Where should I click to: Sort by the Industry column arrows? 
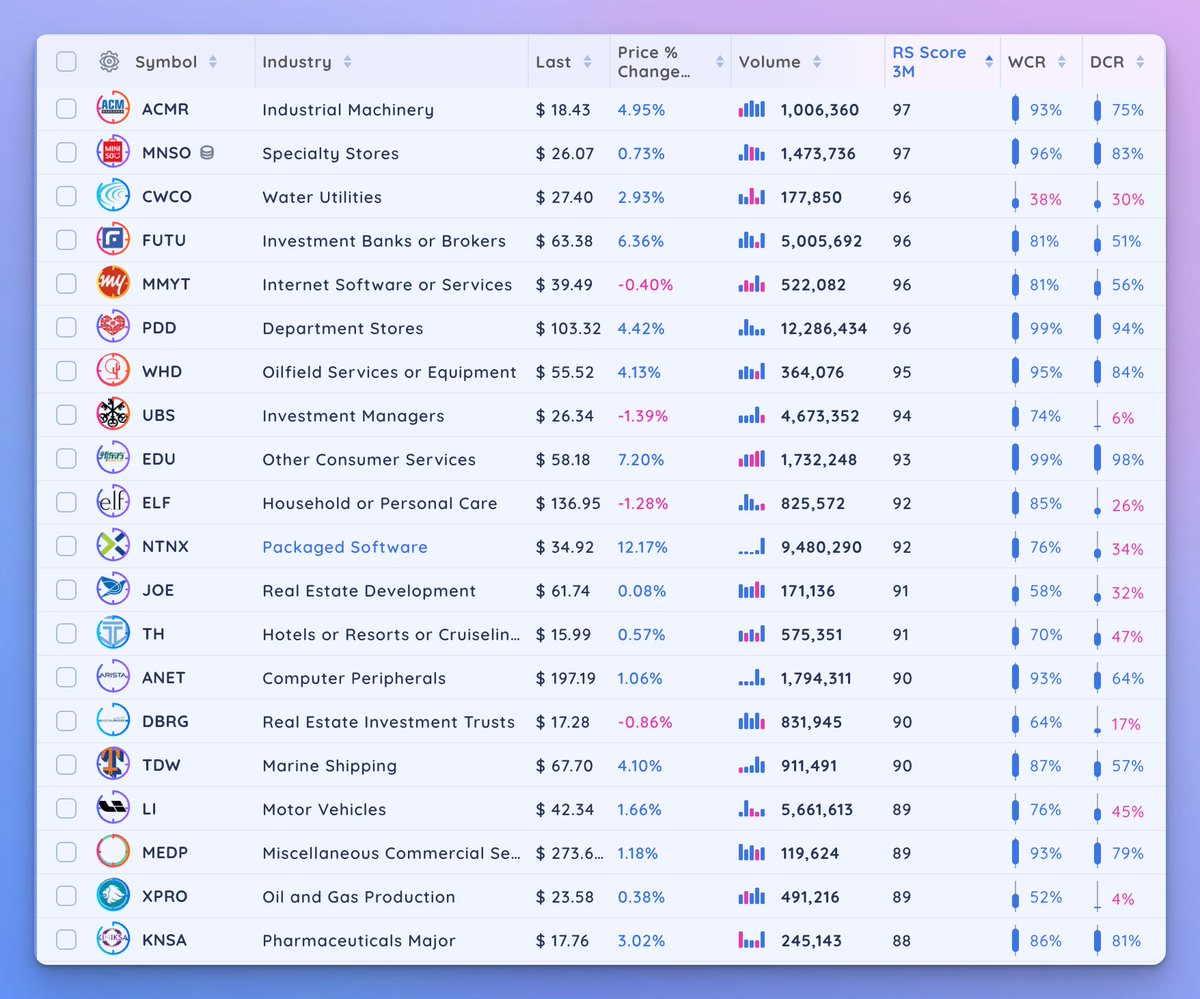(347, 62)
